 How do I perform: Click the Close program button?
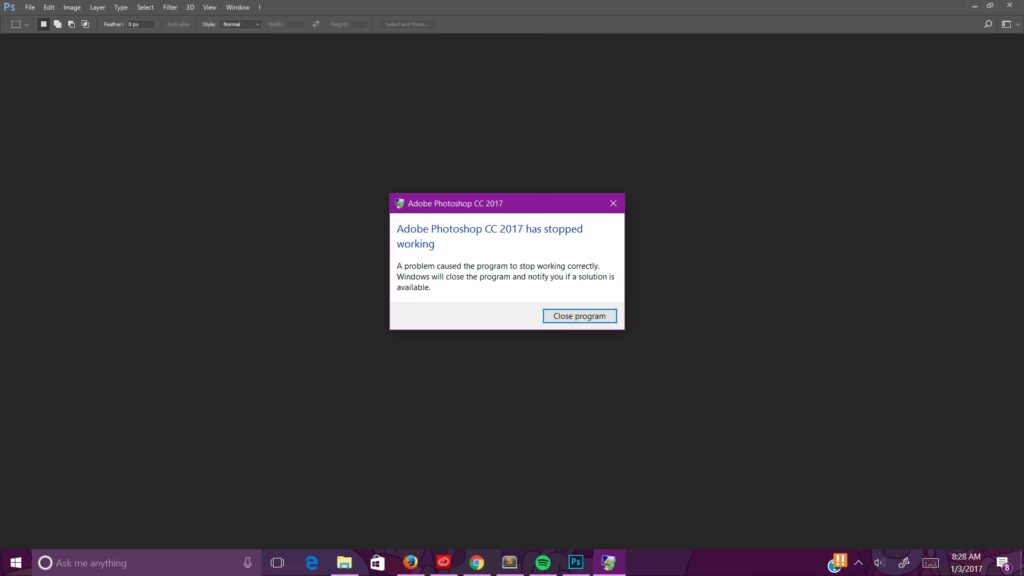[579, 316]
